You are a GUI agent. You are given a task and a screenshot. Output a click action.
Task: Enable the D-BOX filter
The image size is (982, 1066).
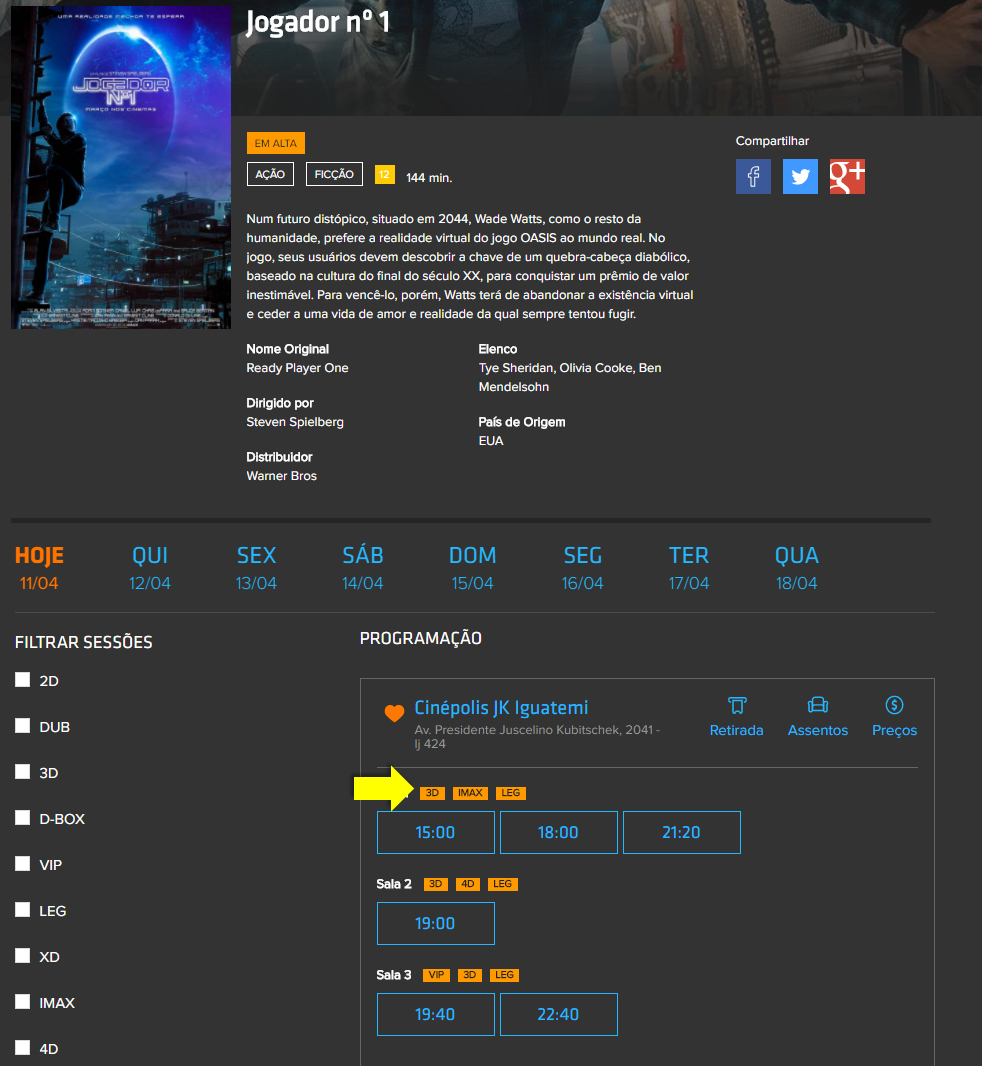pyautogui.click(x=23, y=818)
